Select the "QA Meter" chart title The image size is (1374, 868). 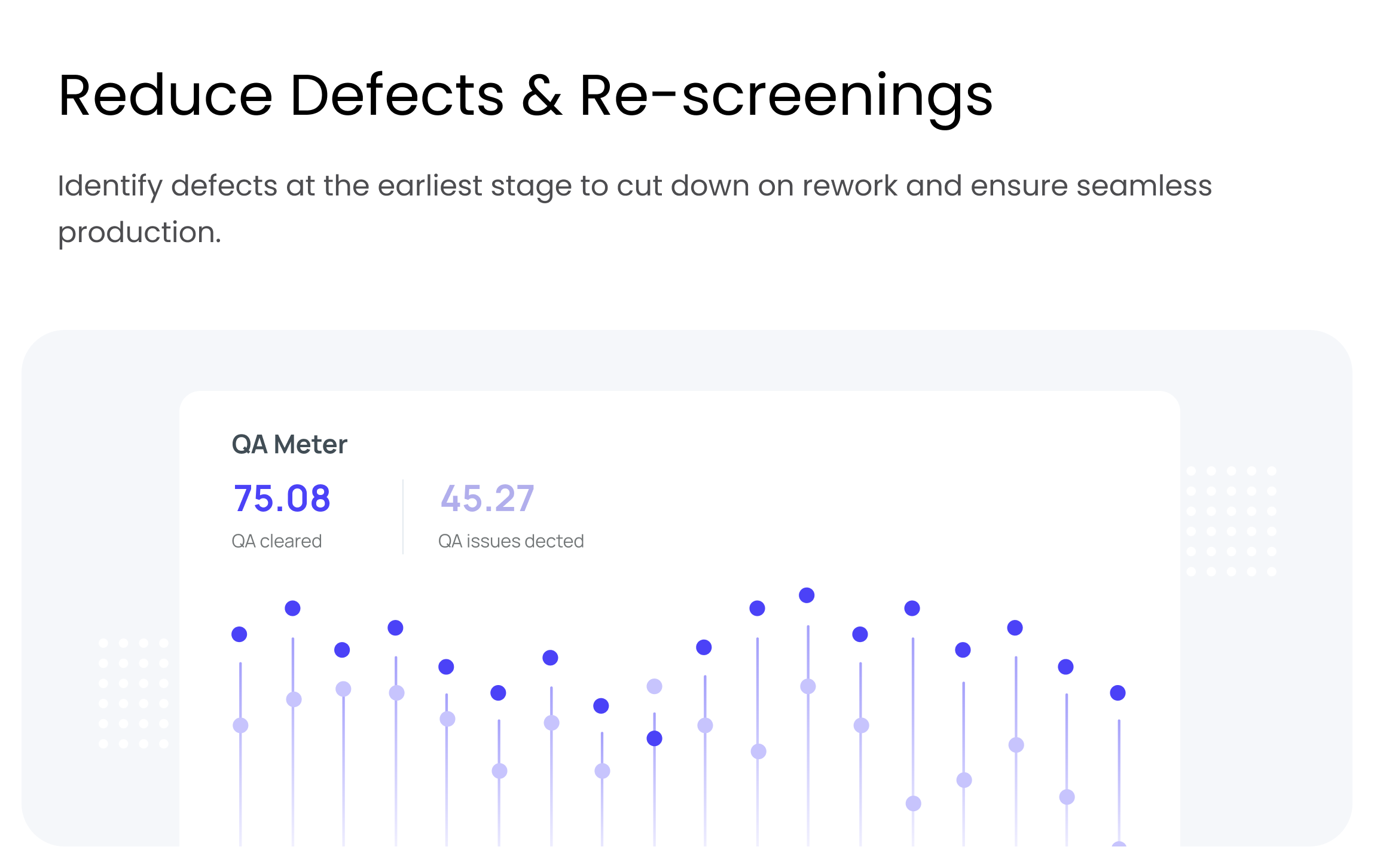point(289,444)
